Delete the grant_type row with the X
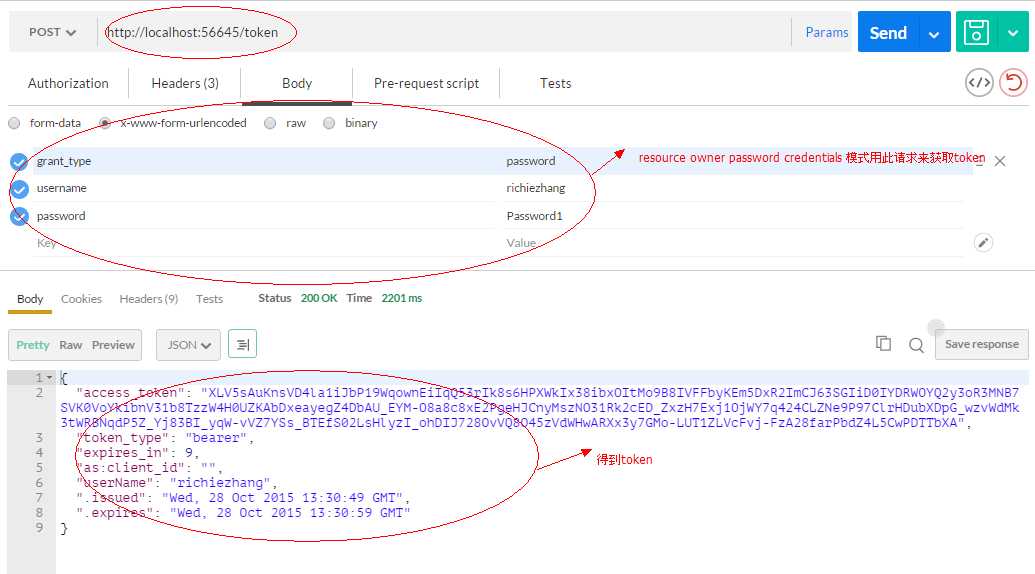The height and width of the screenshot is (574, 1035). pyautogui.click(x=1000, y=161)
